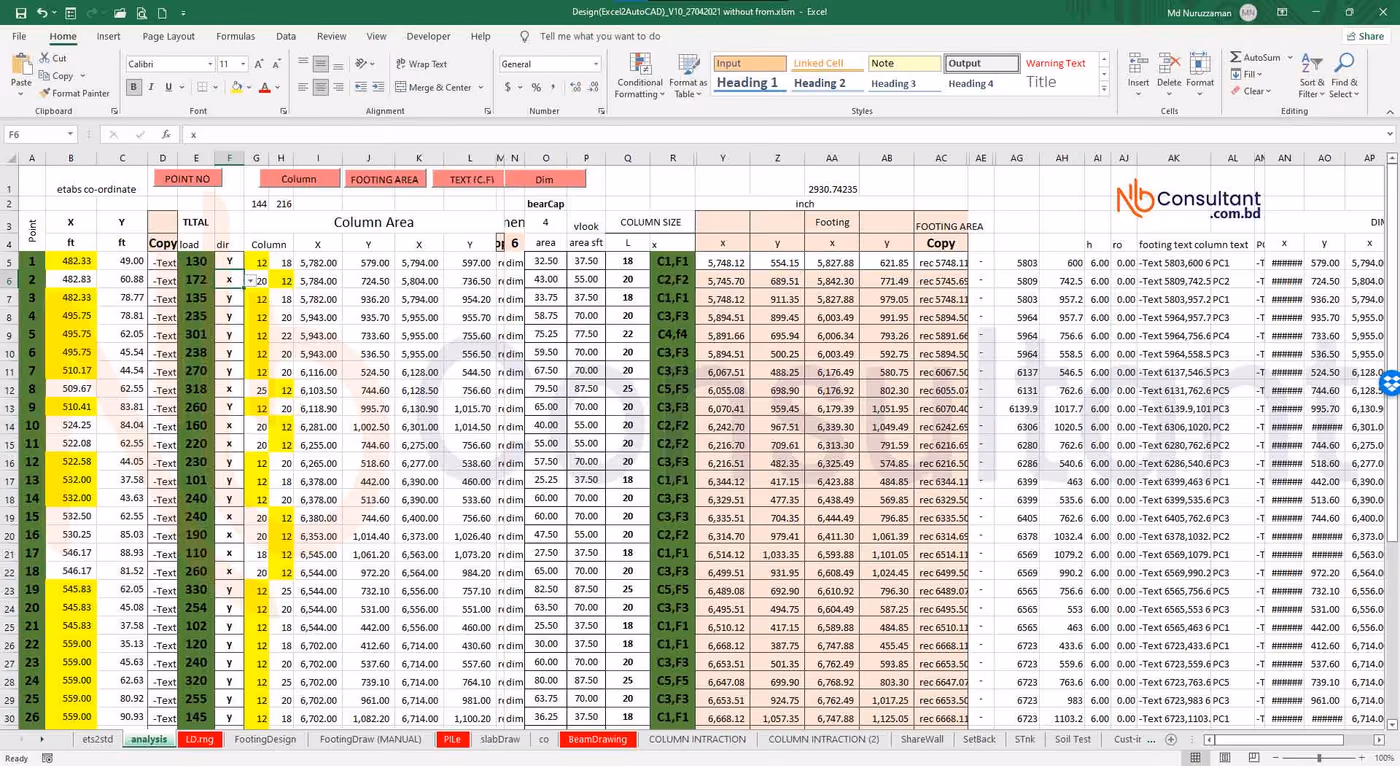Screen dimensions: 1400x766
Task: Click the POINT NO button
Action: point(187,178)
